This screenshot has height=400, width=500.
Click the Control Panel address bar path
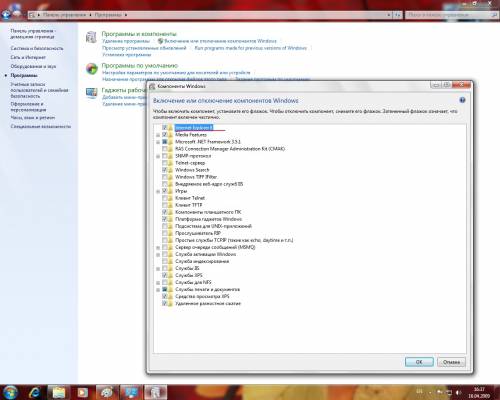point(210,15)
